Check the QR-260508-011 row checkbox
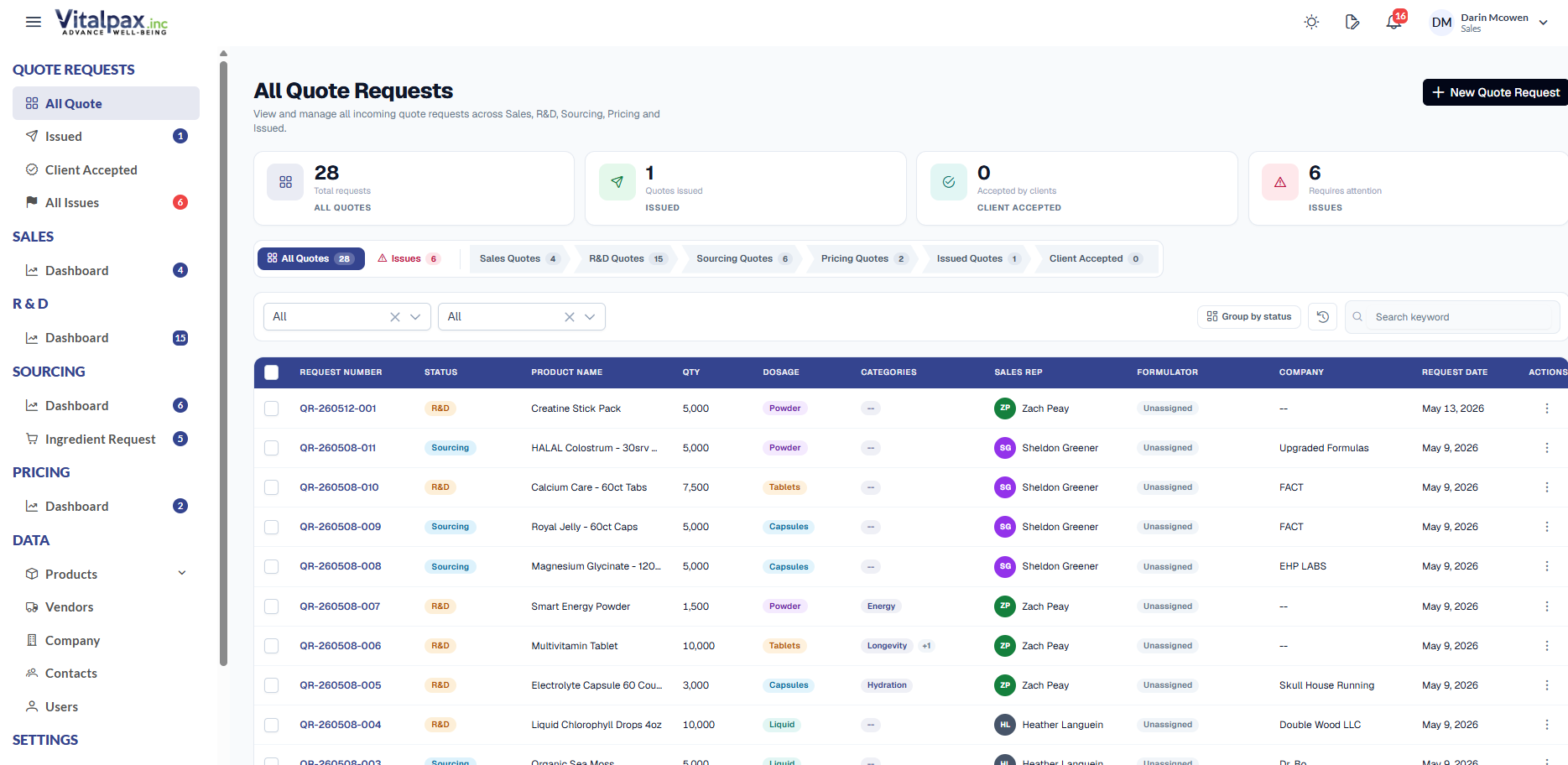This screenshot has width=1568, height=765. 272,448
